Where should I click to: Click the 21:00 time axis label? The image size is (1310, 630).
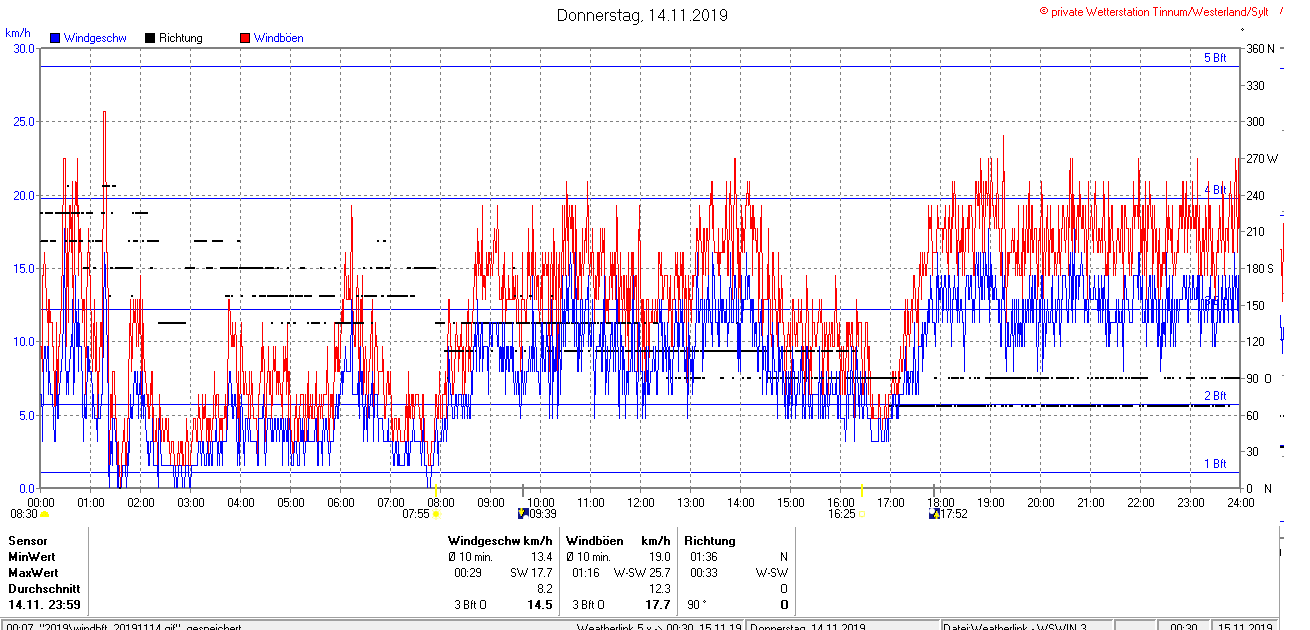tap(1091, 503)
